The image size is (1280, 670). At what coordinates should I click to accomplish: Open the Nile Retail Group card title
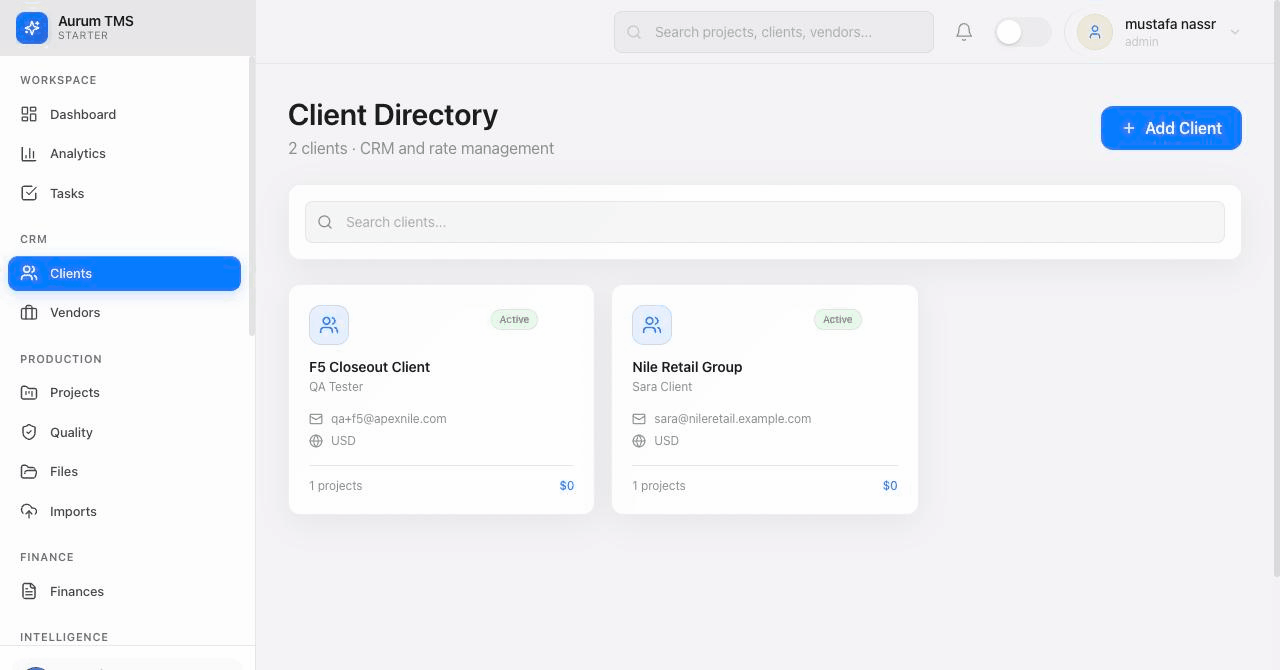pos(687,367)
